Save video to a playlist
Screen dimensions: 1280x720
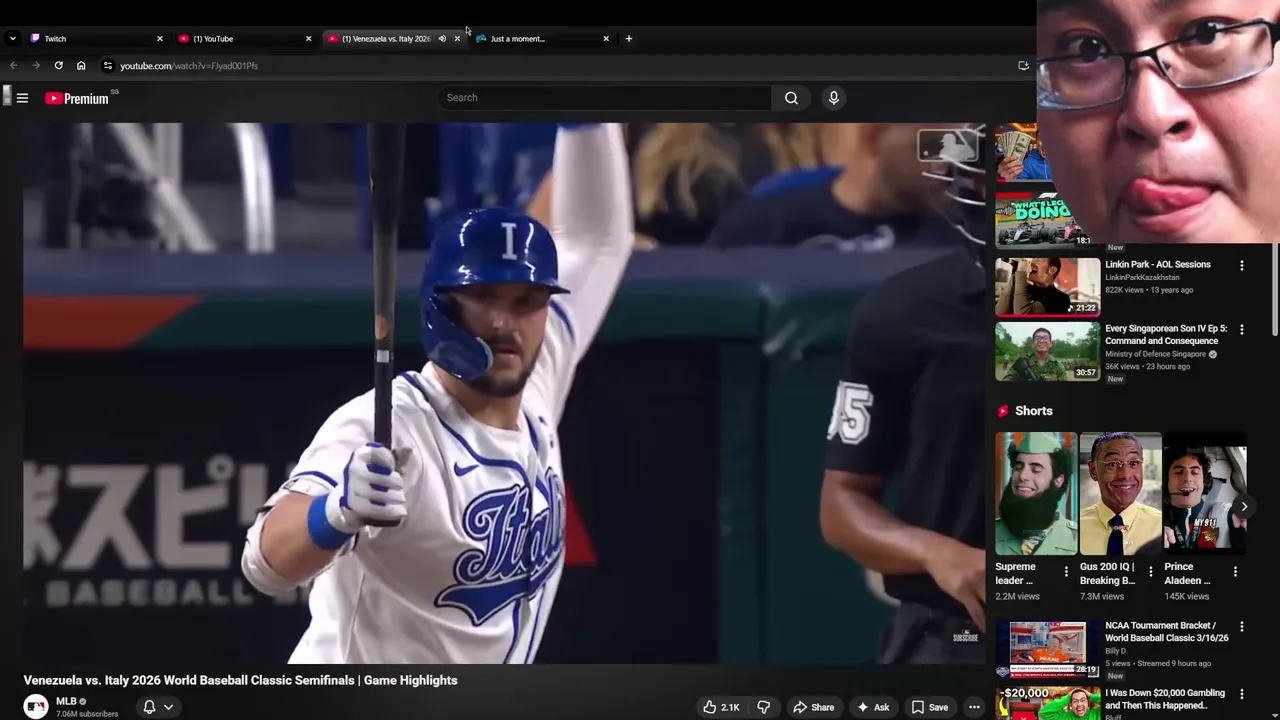pos(929,707)
